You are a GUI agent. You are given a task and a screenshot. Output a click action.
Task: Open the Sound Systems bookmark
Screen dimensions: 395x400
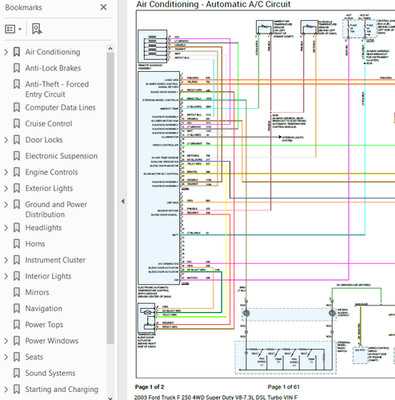pyautogui.click(x=50, y=373)
